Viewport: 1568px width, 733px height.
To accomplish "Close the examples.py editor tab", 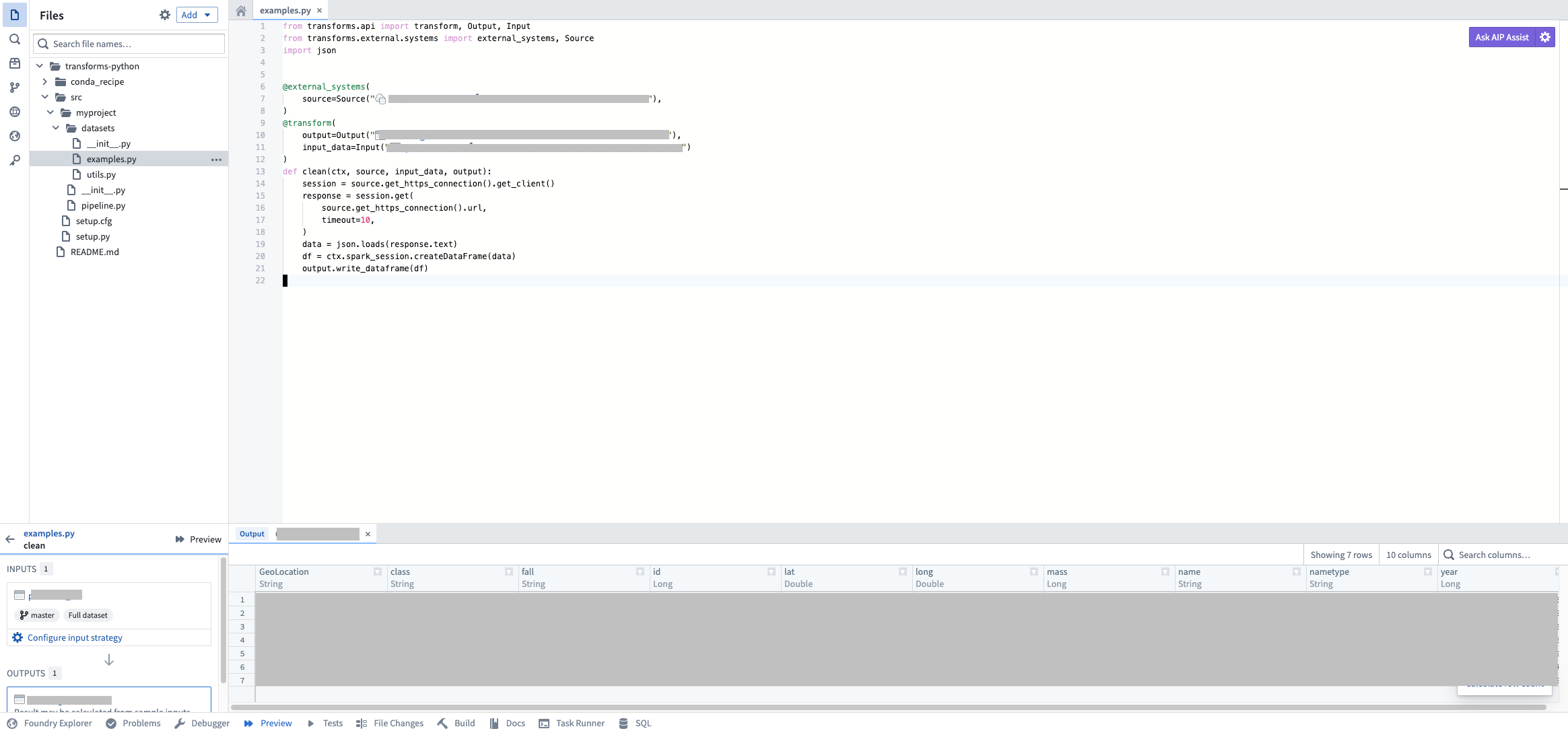I will (319, 10).
